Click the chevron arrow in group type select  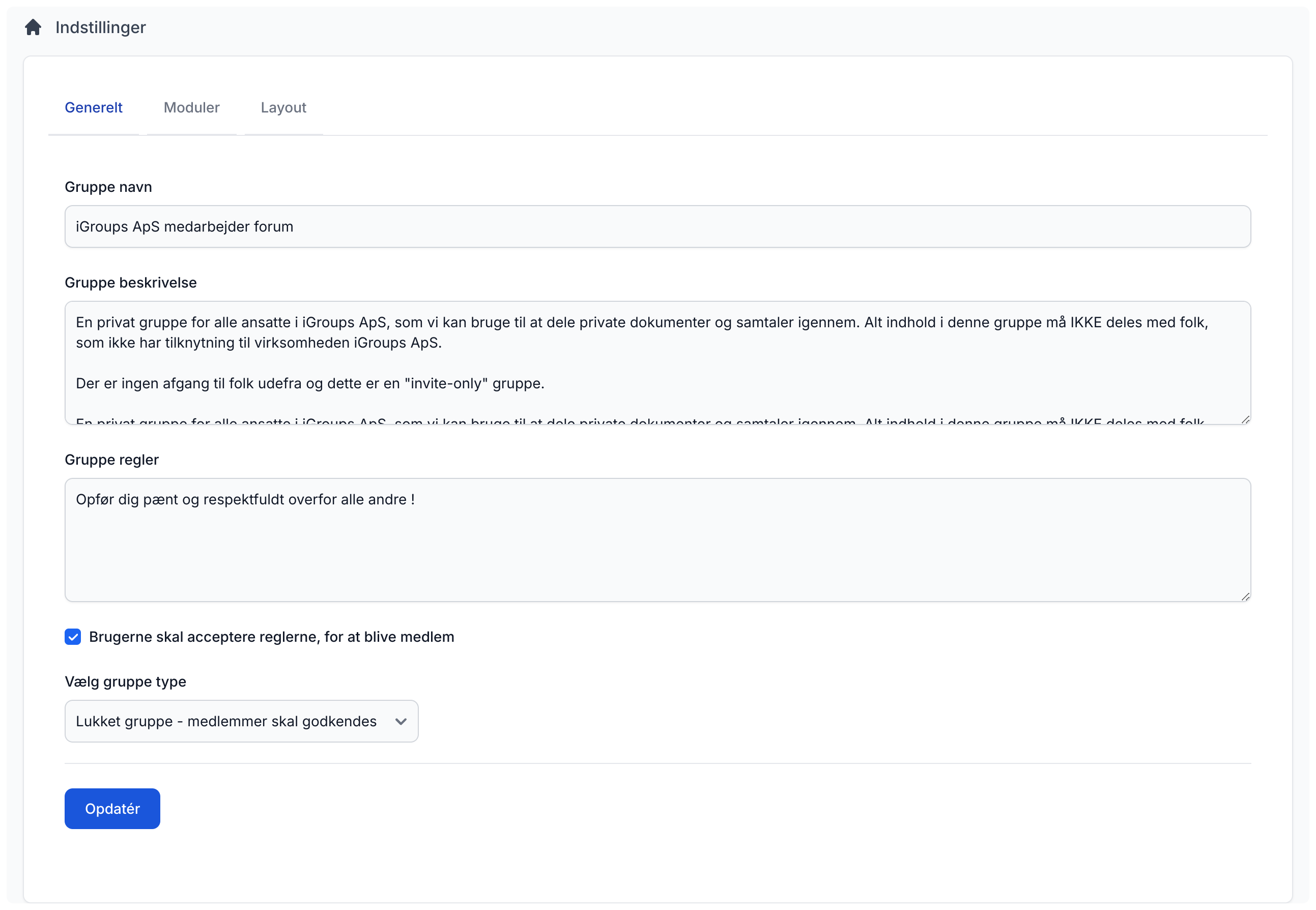coord(400,721)
